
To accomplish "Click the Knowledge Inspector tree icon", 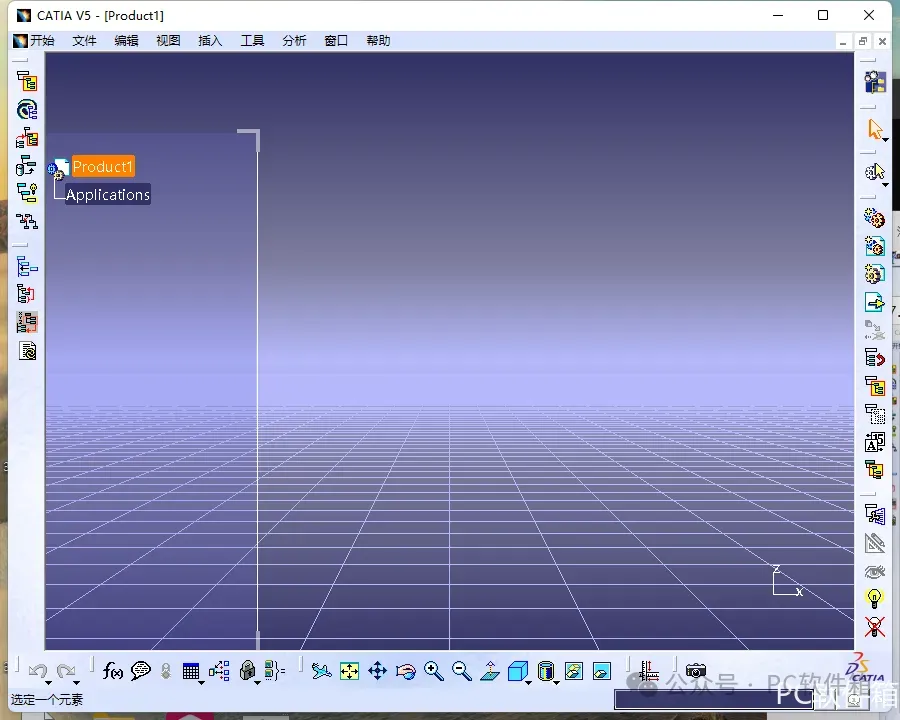I will tap(219, 671).
